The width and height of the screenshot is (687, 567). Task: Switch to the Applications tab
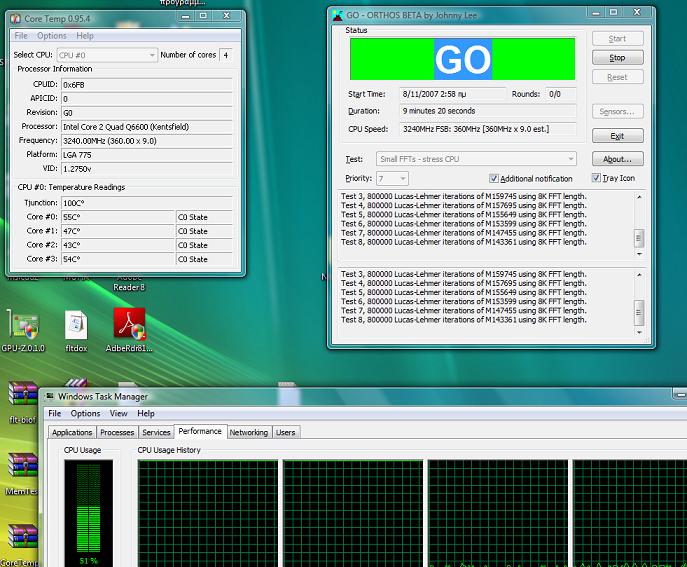[72, 432]
